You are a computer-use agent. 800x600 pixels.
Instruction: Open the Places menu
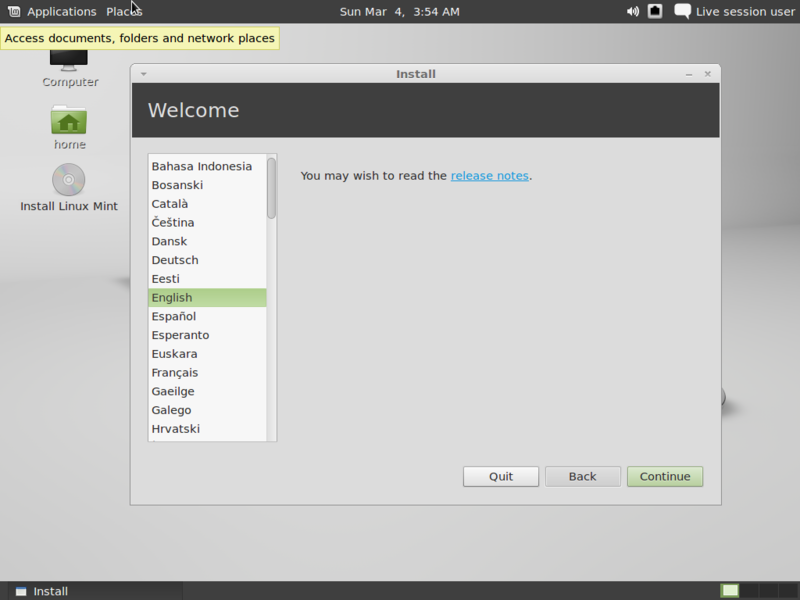(124, 12)
